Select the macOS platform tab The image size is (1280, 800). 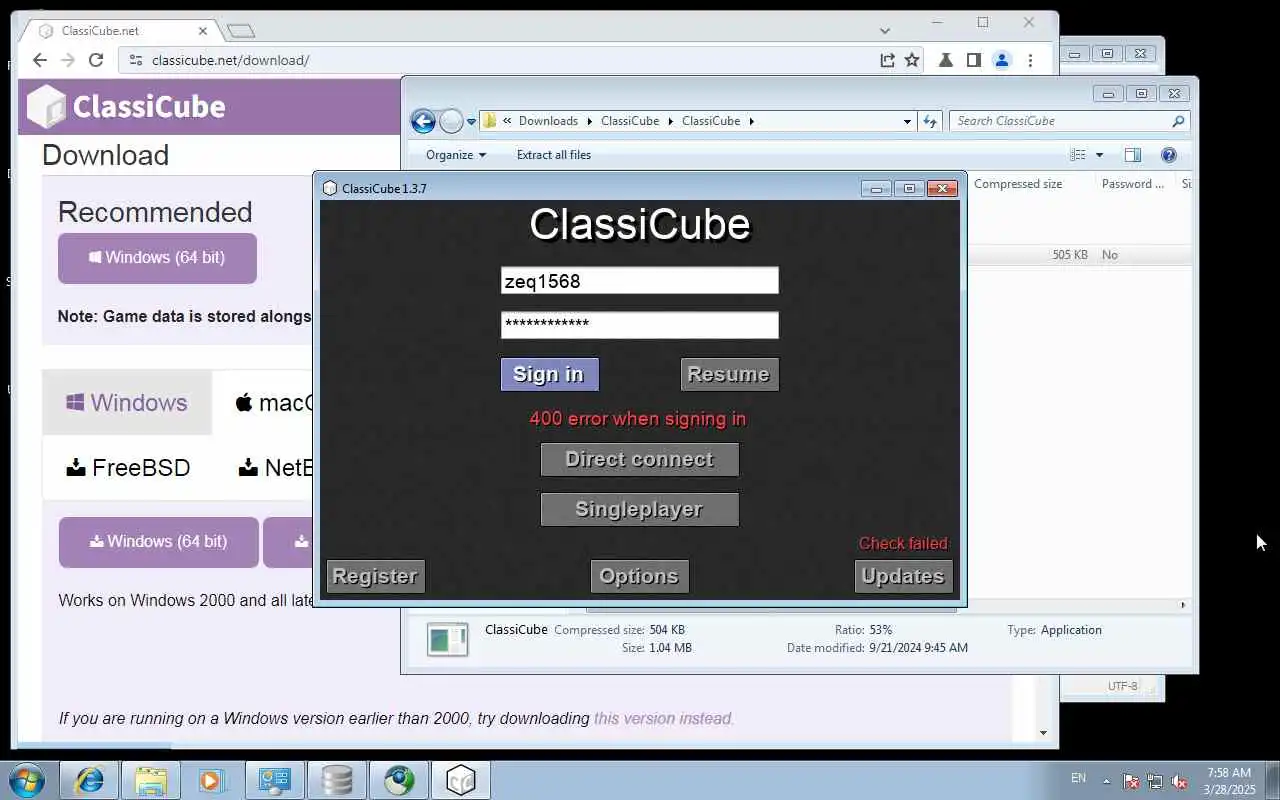pyautogui.click(x=273, y=403)
